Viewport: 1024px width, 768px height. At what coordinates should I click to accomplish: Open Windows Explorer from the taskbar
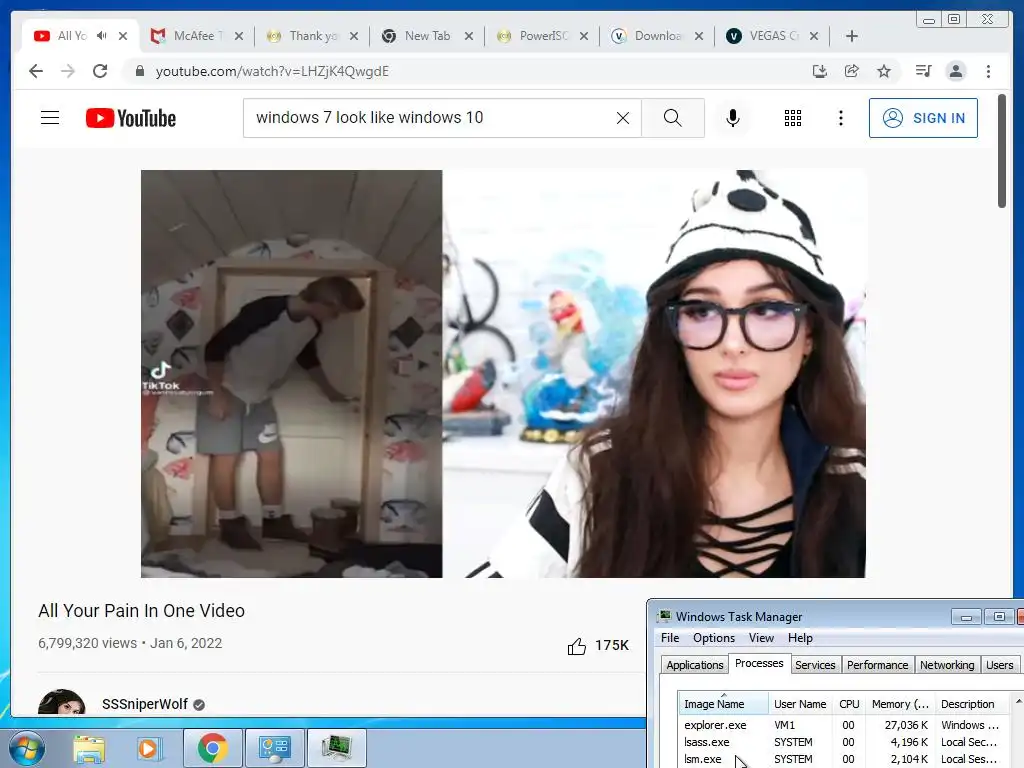(89, 748)
